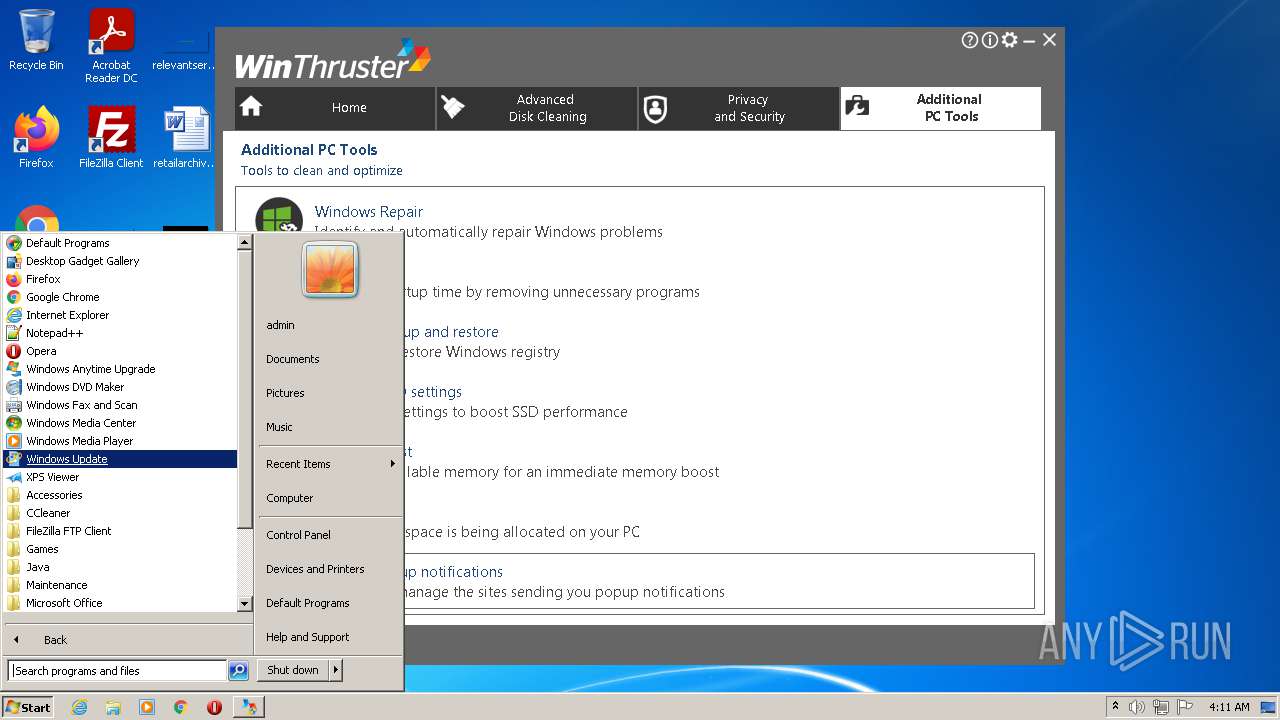
Task: Expand the Maintenance folder
Action: pyautogui.click(x=120, y=585)
